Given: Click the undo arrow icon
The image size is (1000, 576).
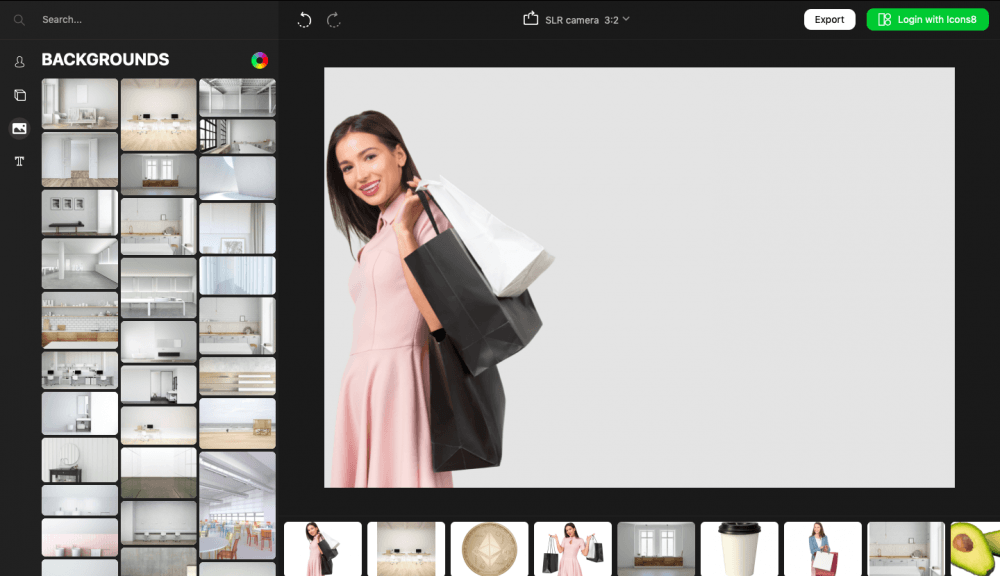Looking at the screenshot, I should tap(305, 20).
